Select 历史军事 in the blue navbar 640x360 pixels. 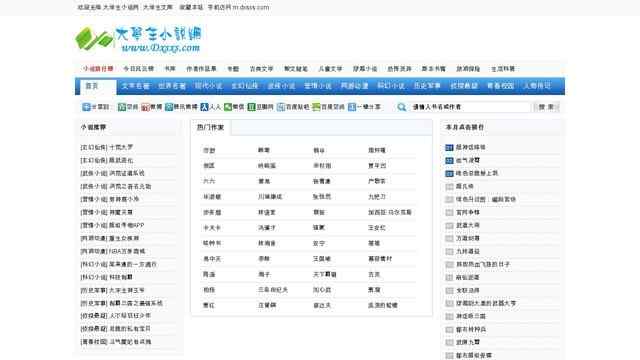427,86
